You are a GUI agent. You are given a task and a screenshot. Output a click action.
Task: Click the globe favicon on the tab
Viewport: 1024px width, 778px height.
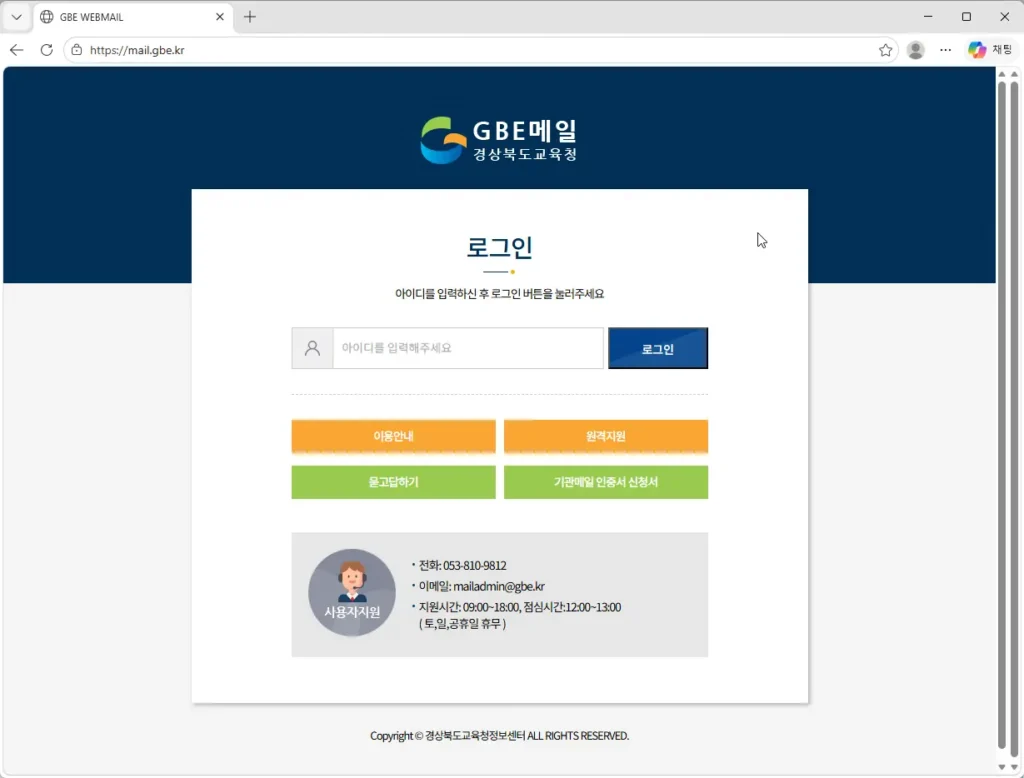tap(46, 17)
